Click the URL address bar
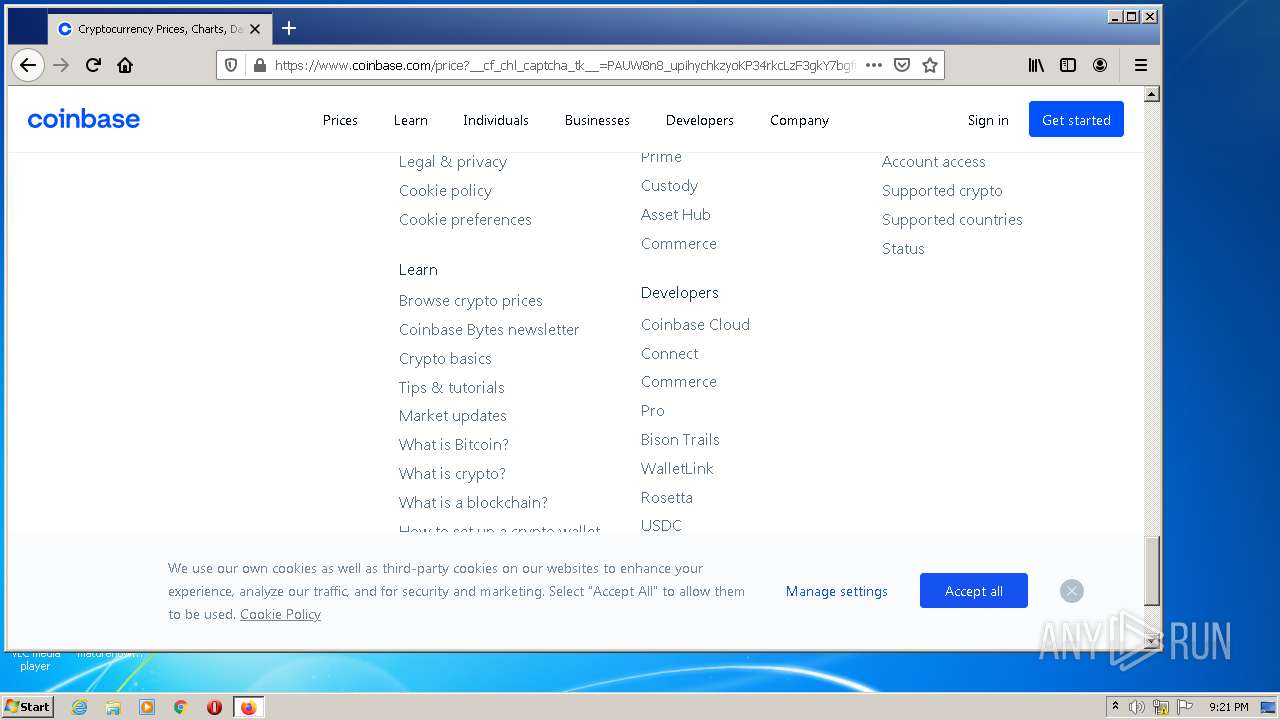 (x=565, y=65)
